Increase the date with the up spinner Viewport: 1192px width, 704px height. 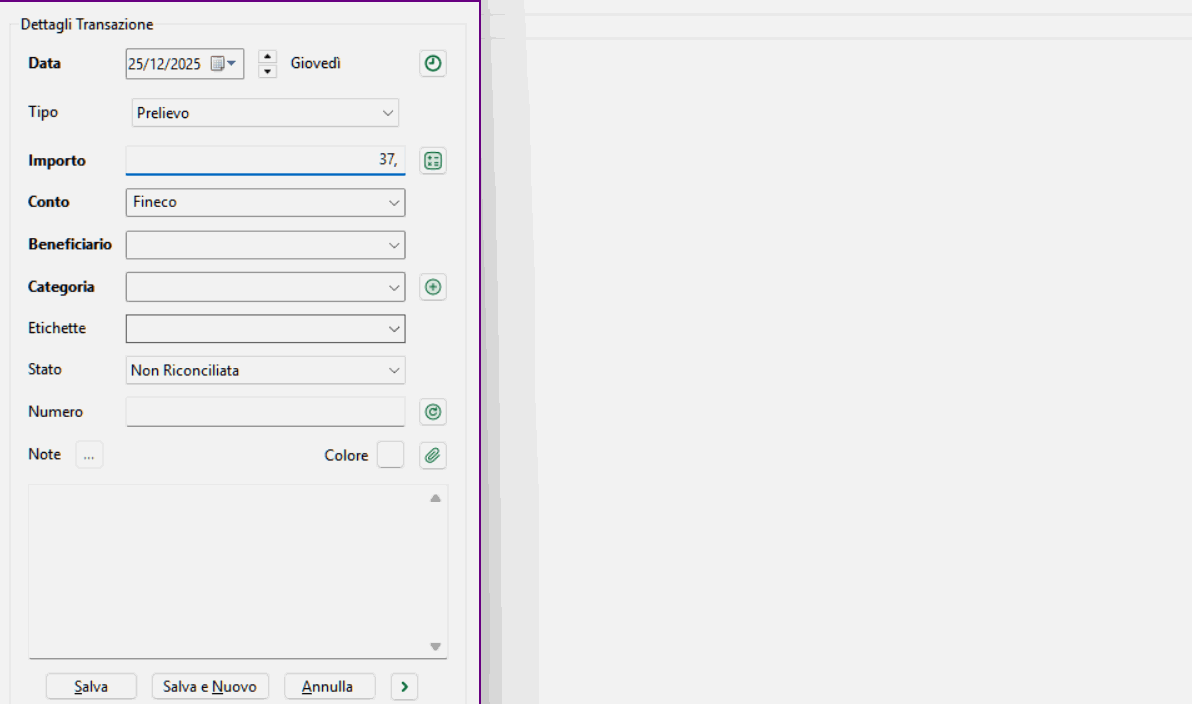(267, 57)
